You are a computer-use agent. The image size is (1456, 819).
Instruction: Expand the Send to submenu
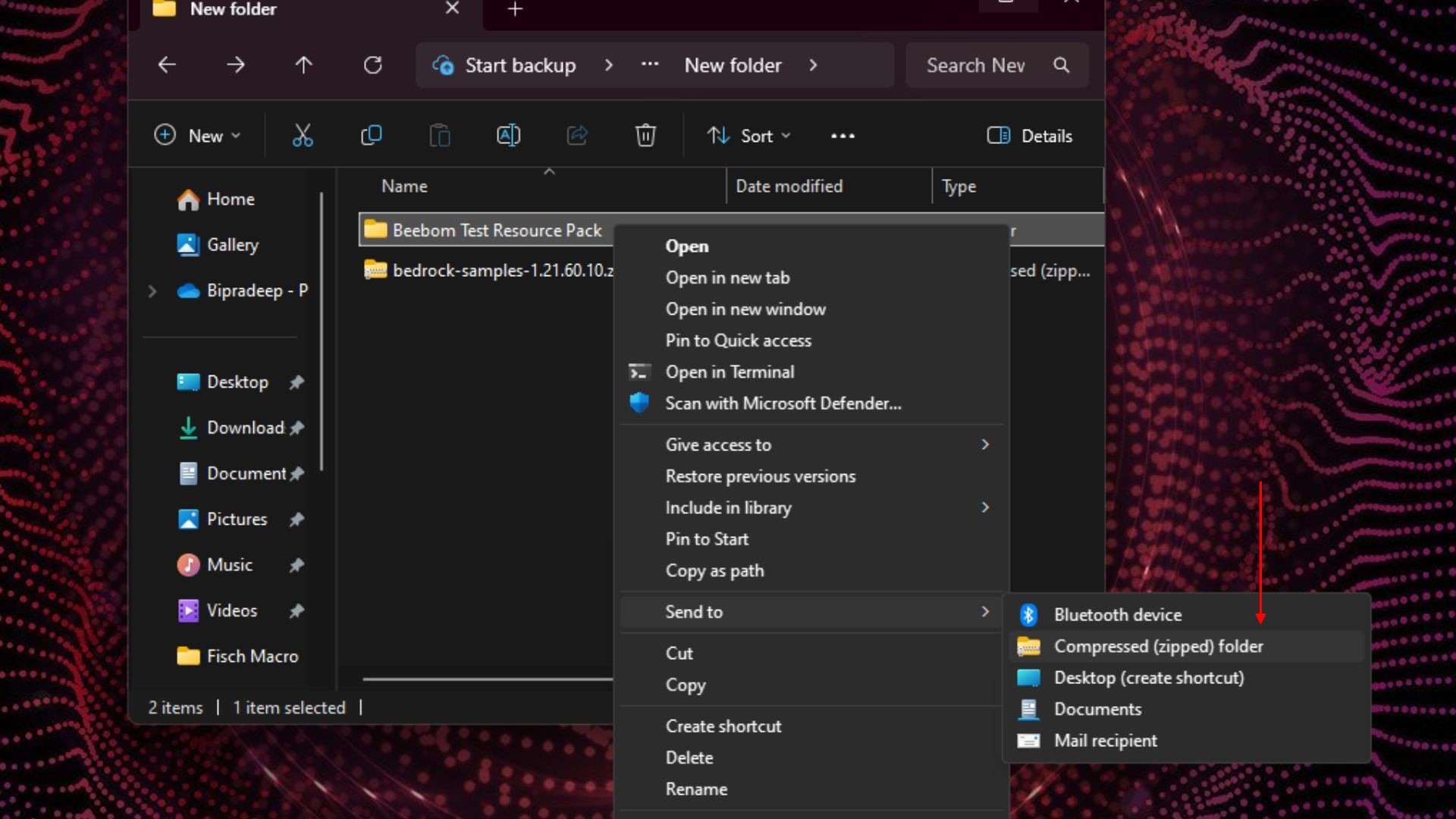tap(811, 612)
